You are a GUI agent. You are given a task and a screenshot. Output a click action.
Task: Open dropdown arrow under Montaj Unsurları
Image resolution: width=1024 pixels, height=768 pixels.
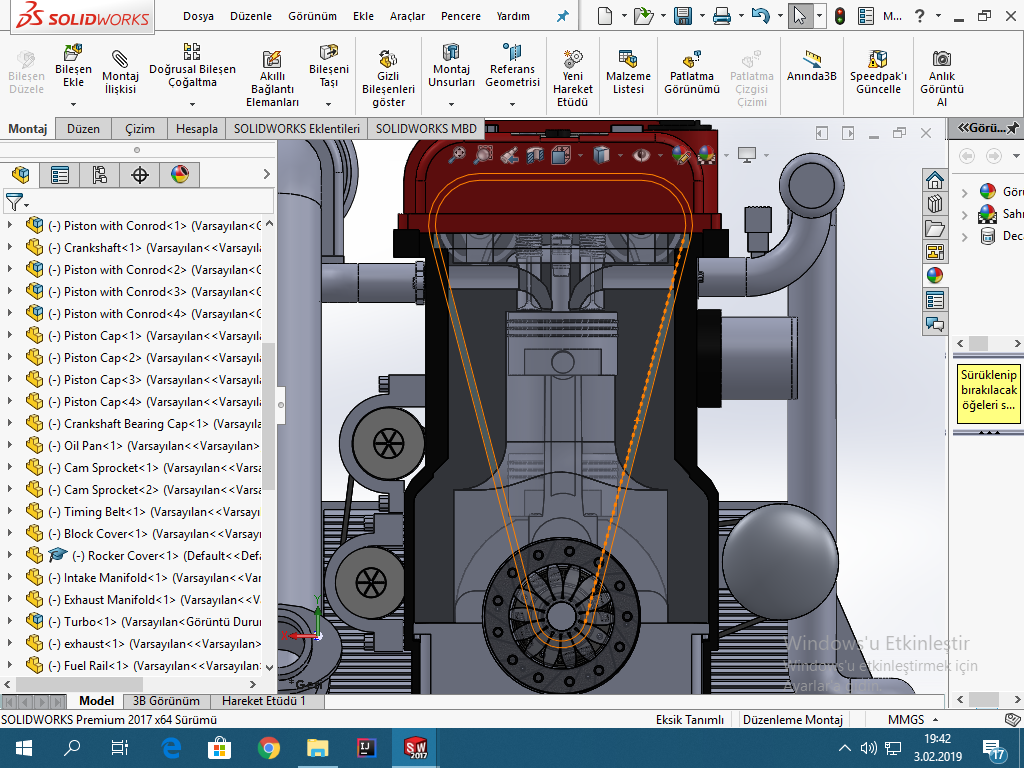pos(451,104)
